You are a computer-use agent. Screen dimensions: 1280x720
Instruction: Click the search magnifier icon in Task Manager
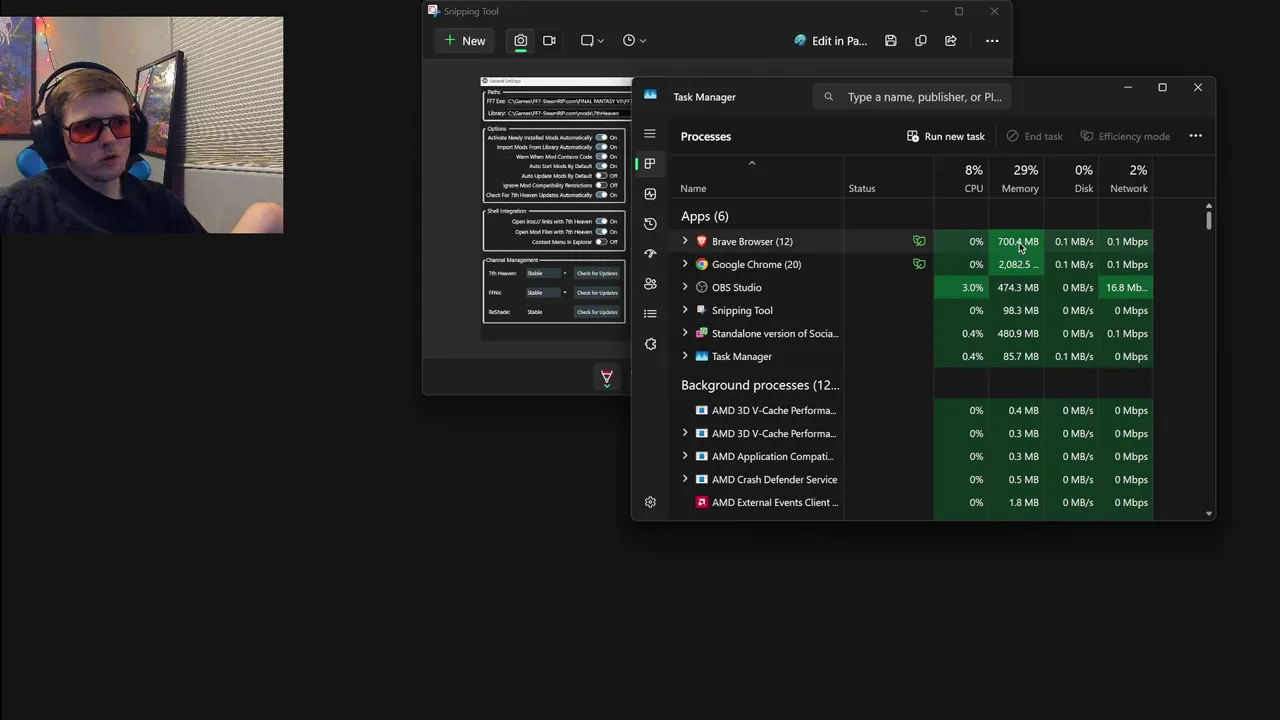[828, 97]
